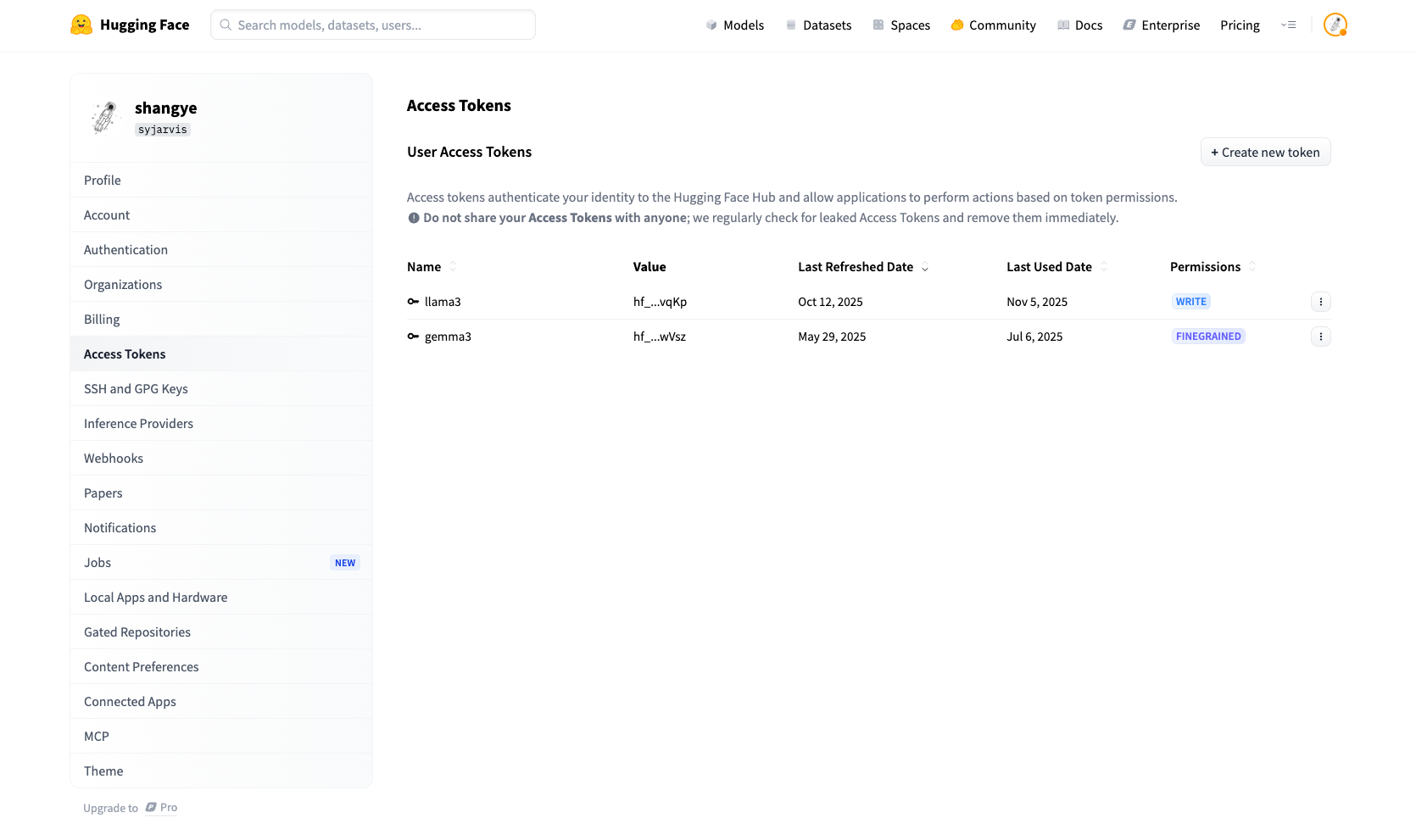
Task: Click the Spaces icon in navbar
Action: (878, 25)
